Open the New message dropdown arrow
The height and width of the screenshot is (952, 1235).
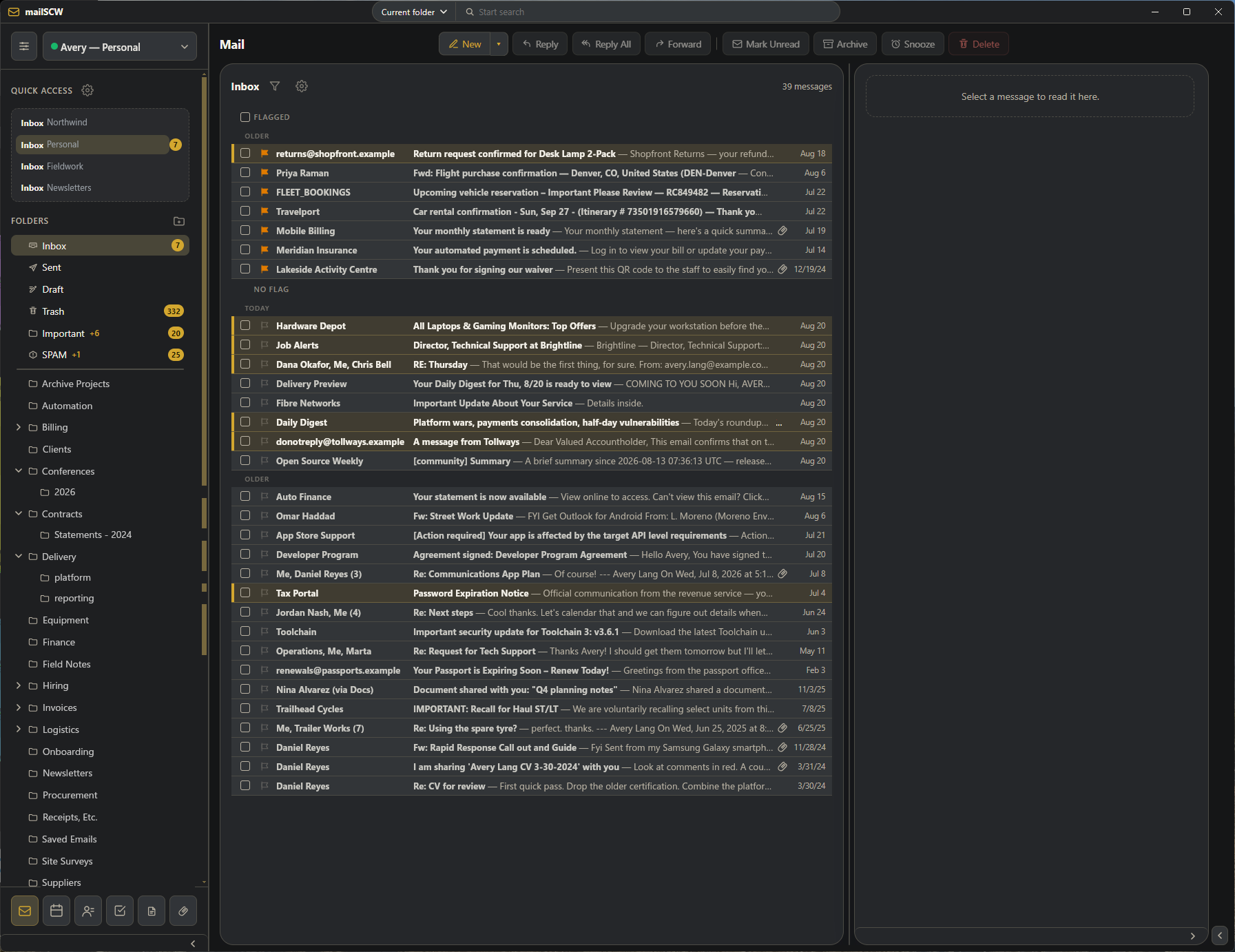pyautogui.click(x=499, y=44)
